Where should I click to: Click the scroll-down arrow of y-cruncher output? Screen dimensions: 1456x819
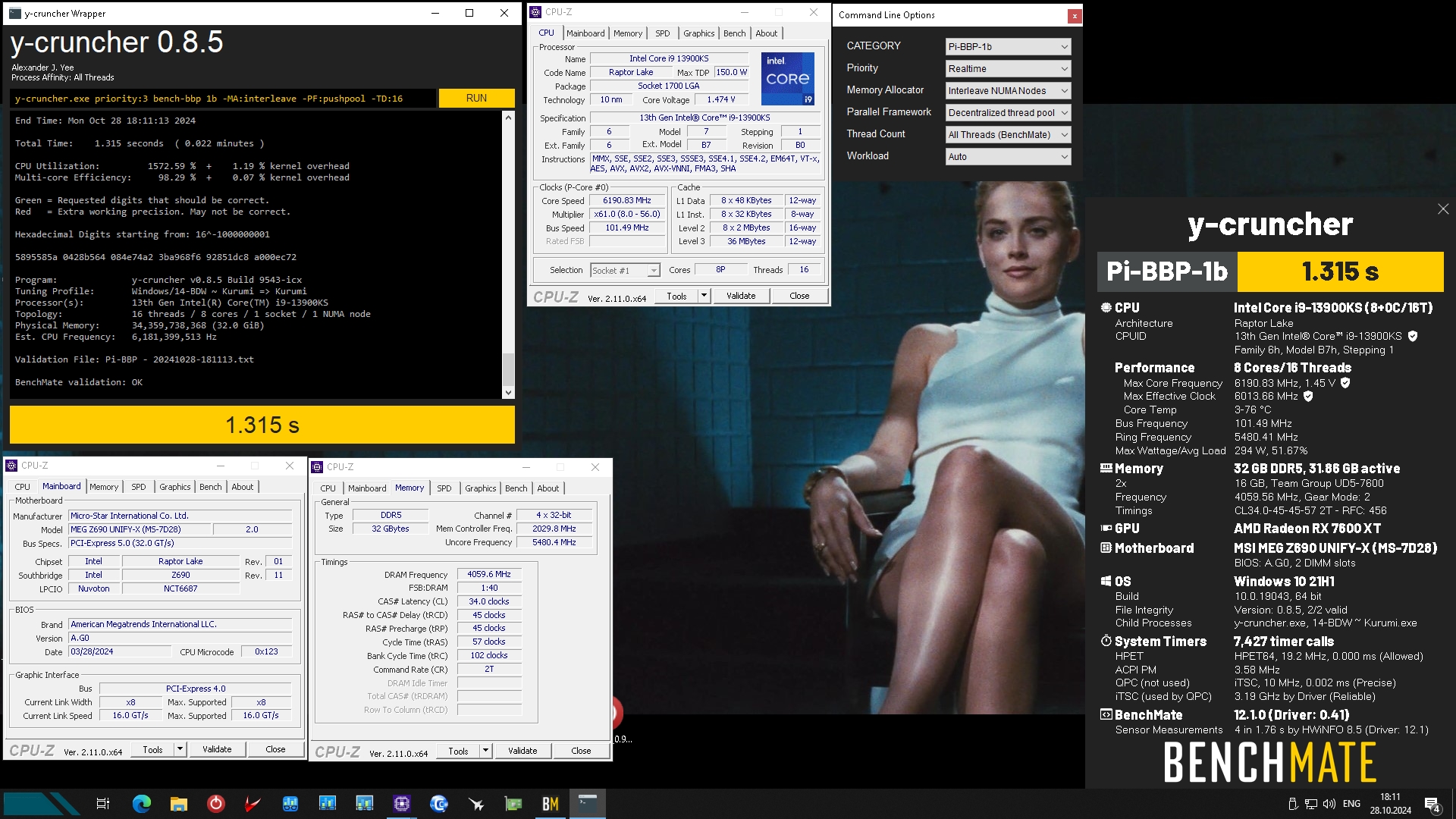coord(508,393)
